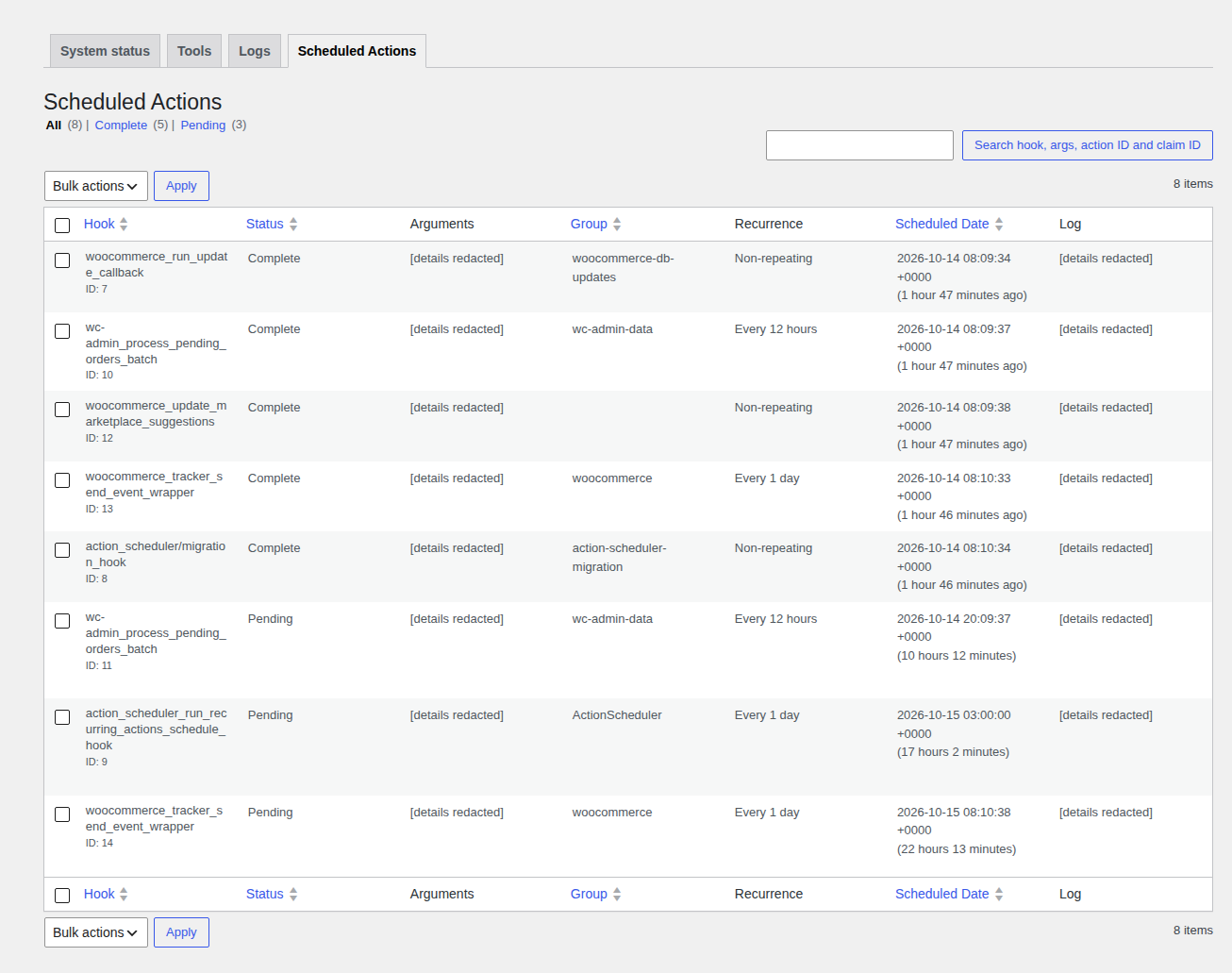Click sort arrows beside top Group header
Screen dimensions: 1232x973
(617, 225)
